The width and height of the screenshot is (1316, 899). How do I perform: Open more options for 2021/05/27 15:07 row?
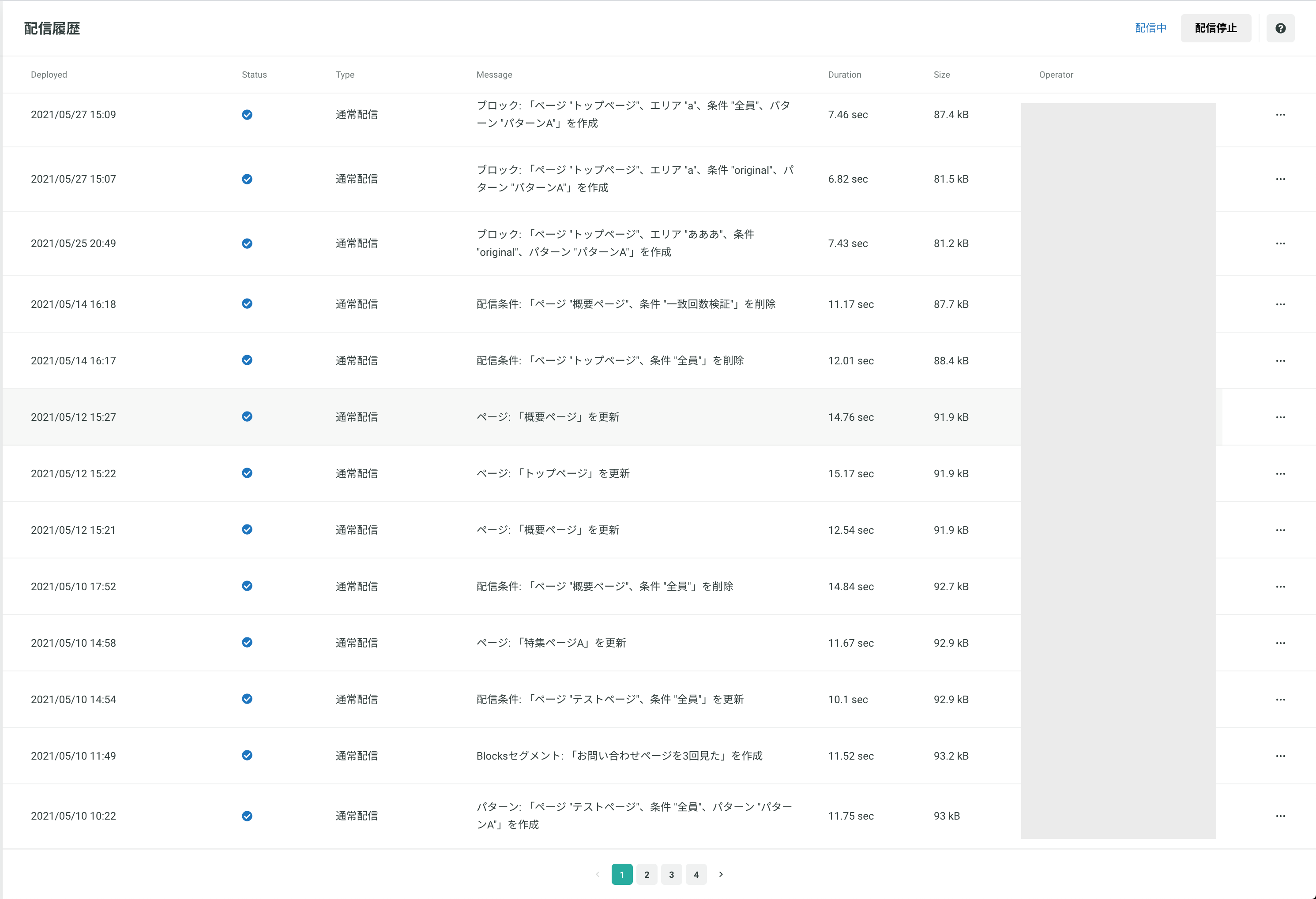[1280, 179]
